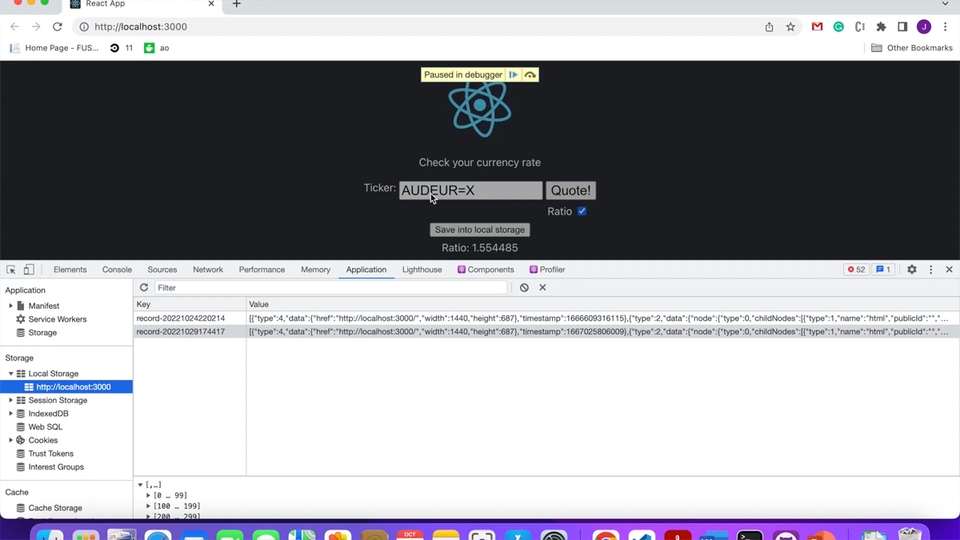
Task: Click the issues count badge 1
Action: coord(883,269)
